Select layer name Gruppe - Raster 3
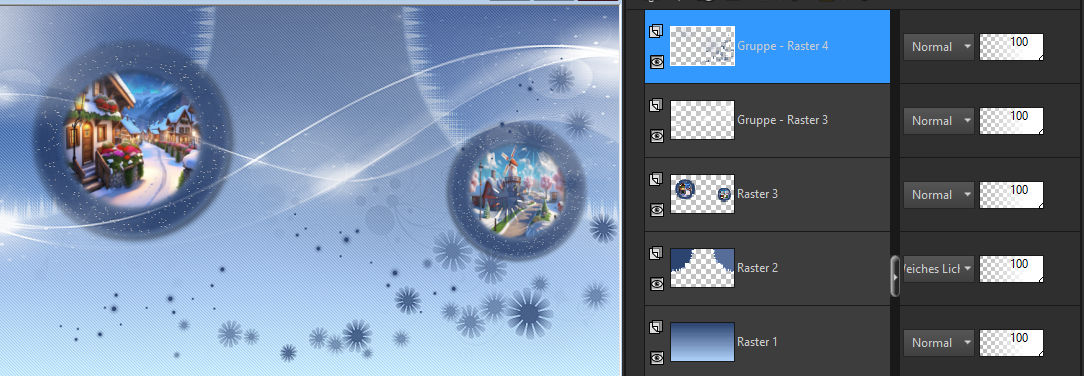Screen dimensions: 1084x376 point(783,120)
